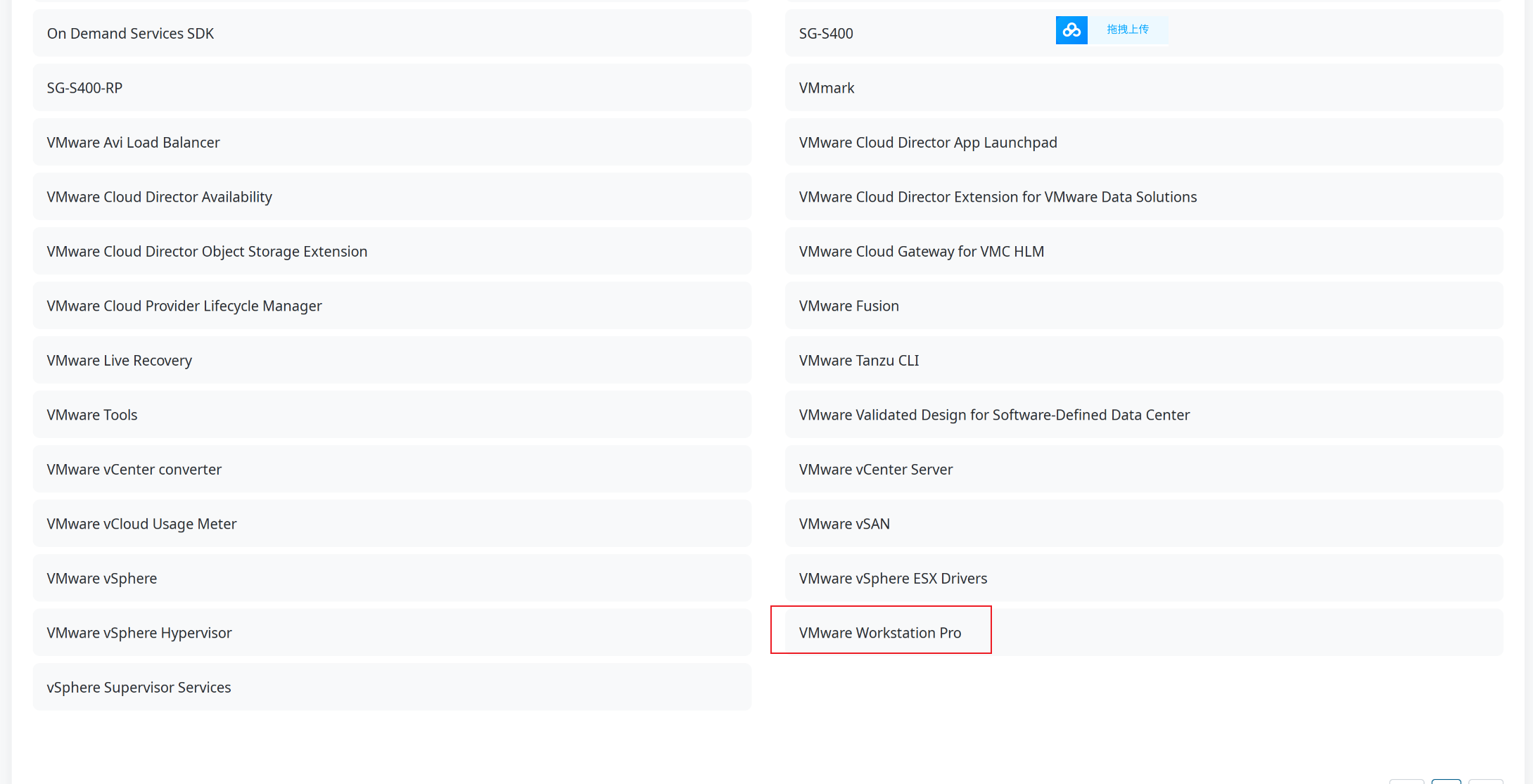Select VMware Tanzu CLI
Image resolution: width=1533 pixels, height=784 pixels.
[x=858, y=359]
